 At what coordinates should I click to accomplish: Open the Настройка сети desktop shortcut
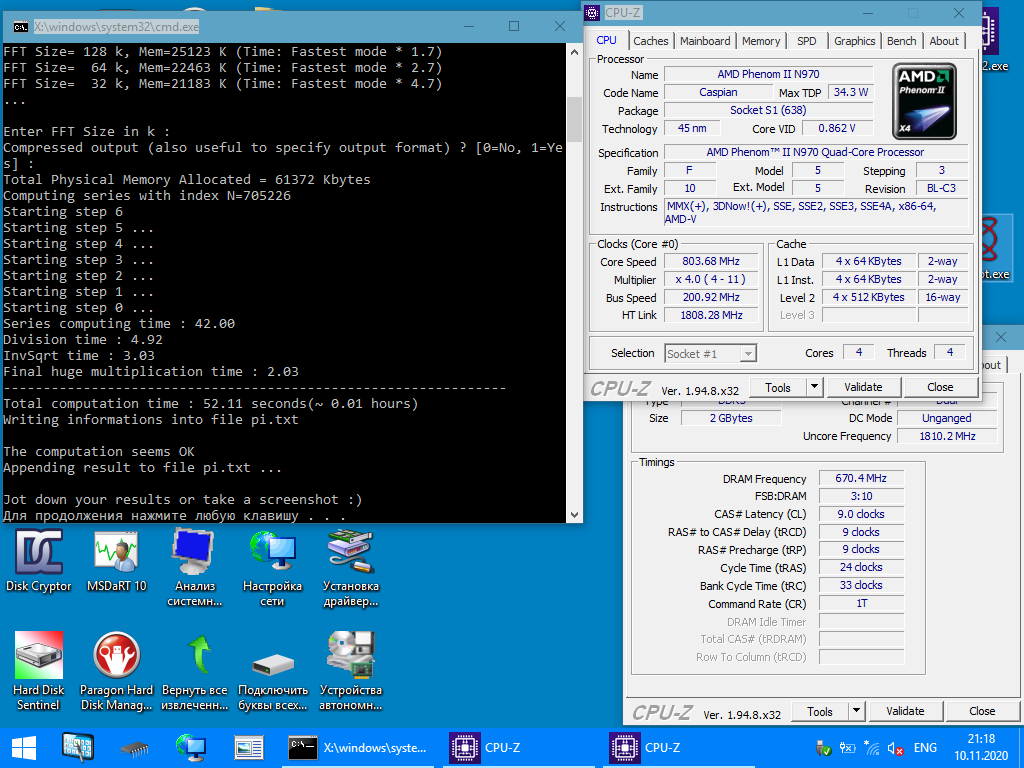(272, 568)
